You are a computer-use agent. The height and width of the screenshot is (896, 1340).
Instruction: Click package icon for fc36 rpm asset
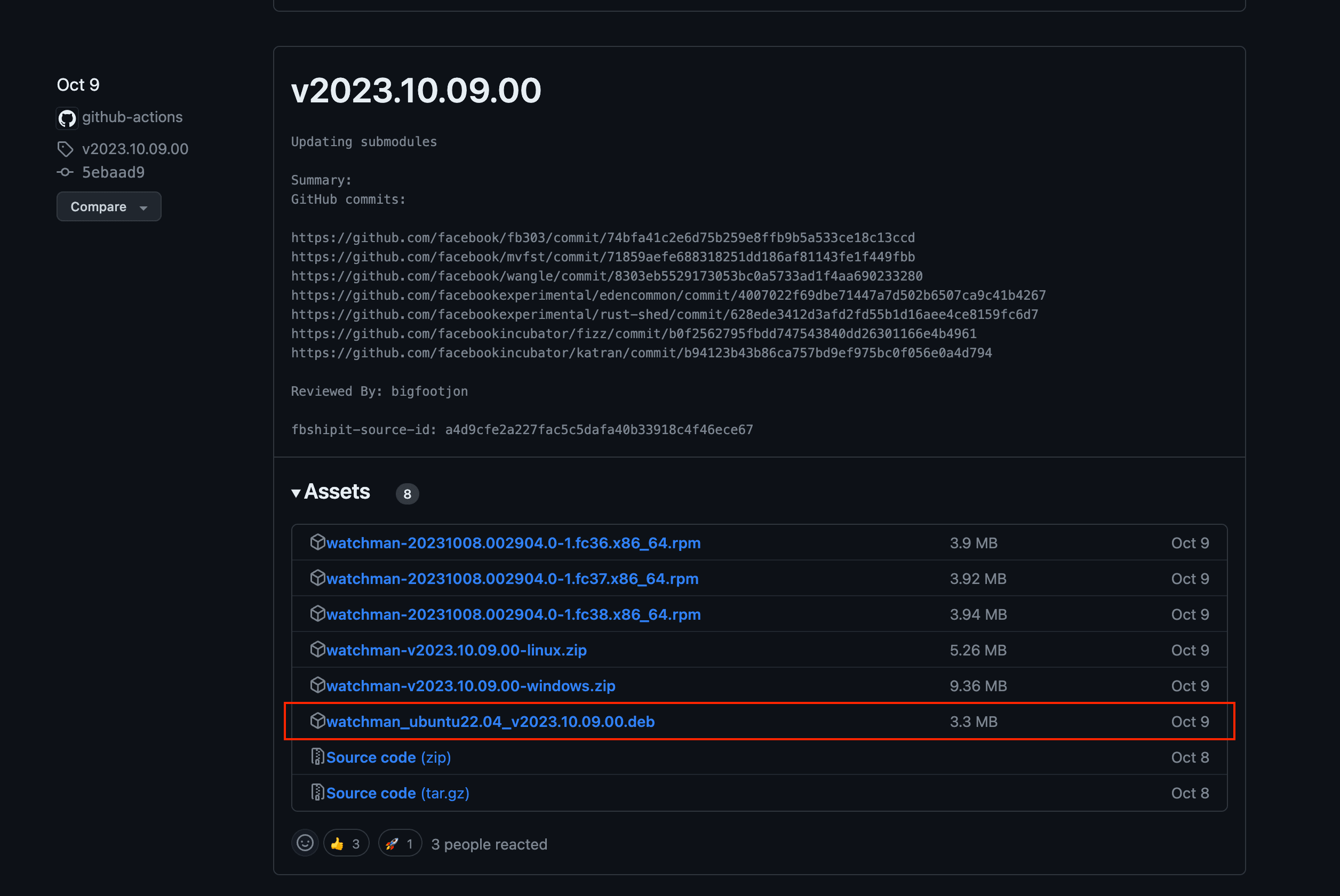click(317, 542)
